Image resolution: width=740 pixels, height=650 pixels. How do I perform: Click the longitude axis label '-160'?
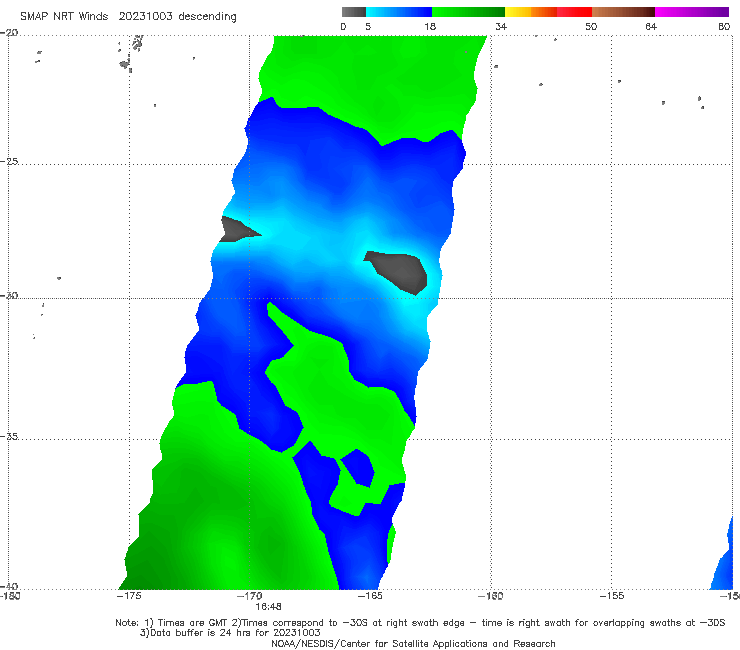click(491, 596)
